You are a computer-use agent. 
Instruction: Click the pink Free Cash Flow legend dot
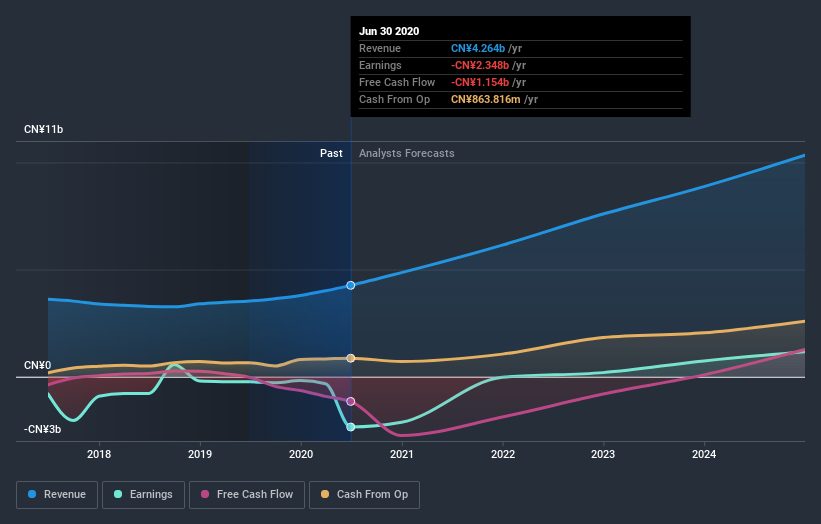pyautogui.click(x=205, y=494)
